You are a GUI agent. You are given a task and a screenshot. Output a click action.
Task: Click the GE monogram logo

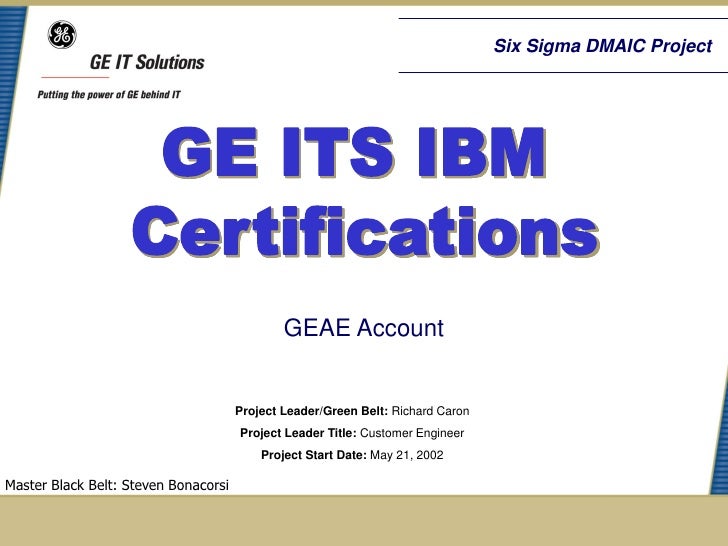pos(62,35)
